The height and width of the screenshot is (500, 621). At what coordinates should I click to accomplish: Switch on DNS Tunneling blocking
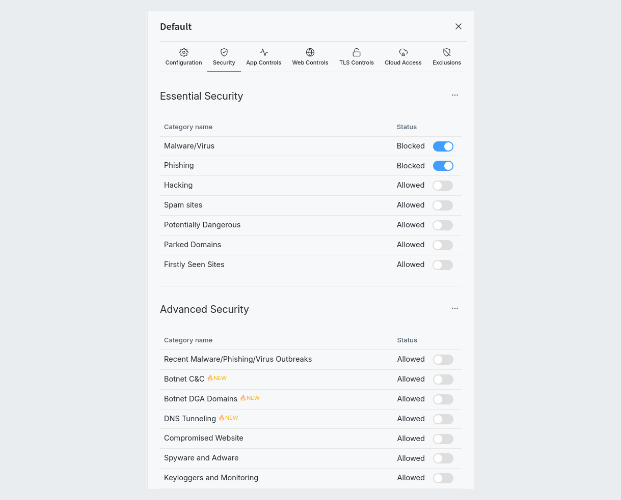click(443, 419)
